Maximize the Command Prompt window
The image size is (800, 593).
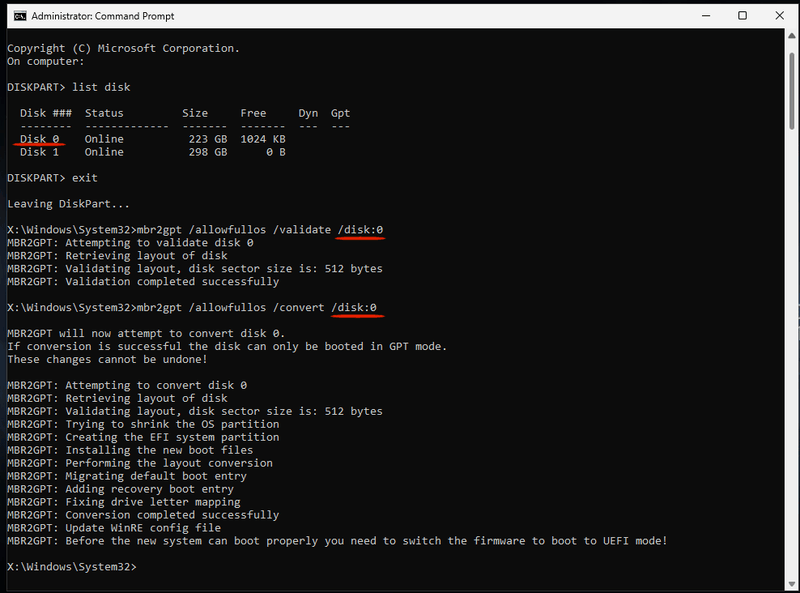[742, 16]
